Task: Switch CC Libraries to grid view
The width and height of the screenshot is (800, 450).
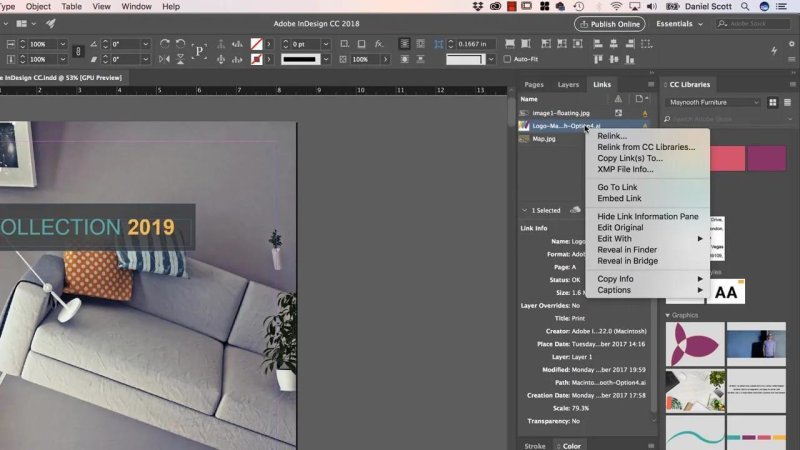Action: (772, 103)
